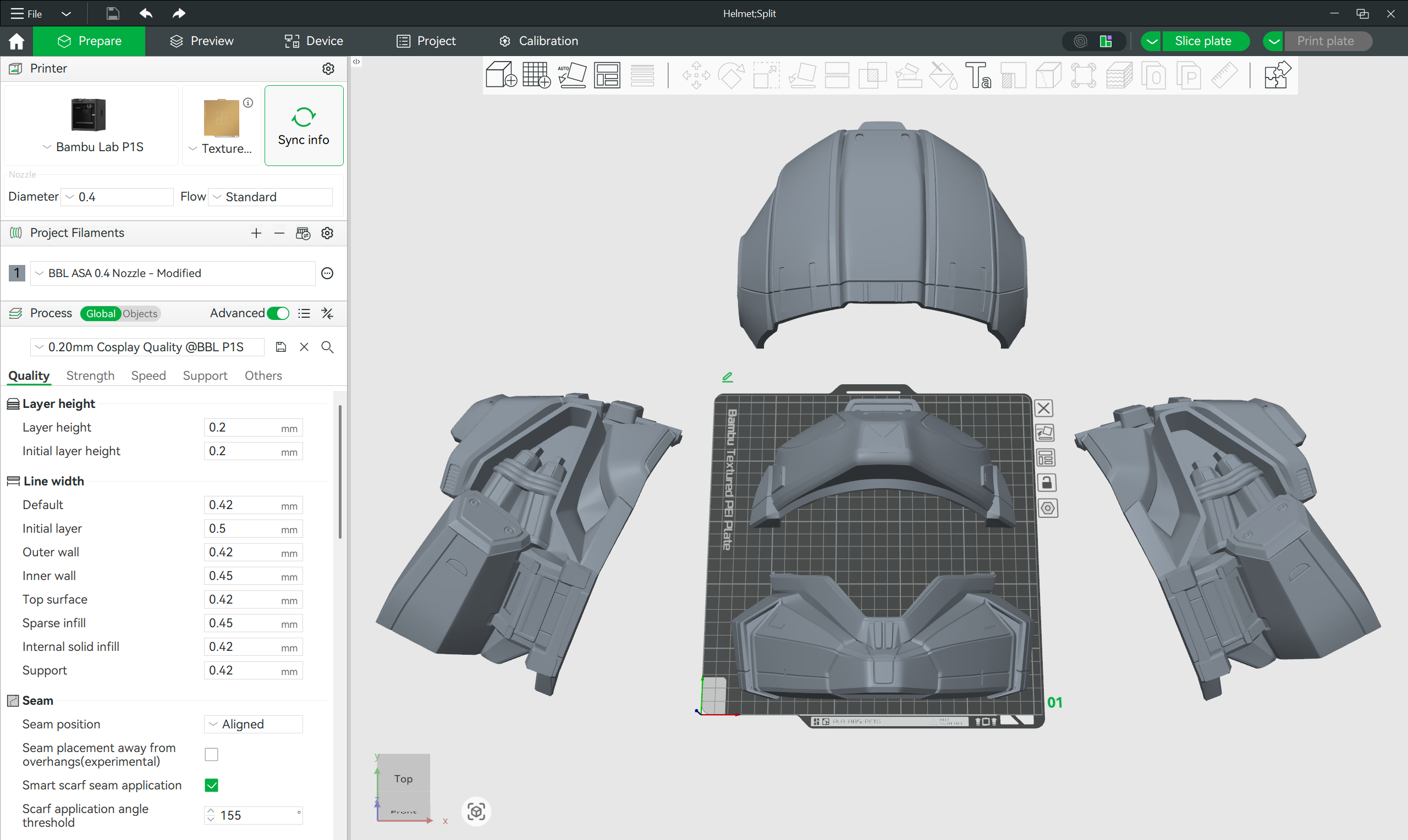Click compare presets icon in Process
This screenshot has width=1408, height=840.
click(x=327, y=313)
